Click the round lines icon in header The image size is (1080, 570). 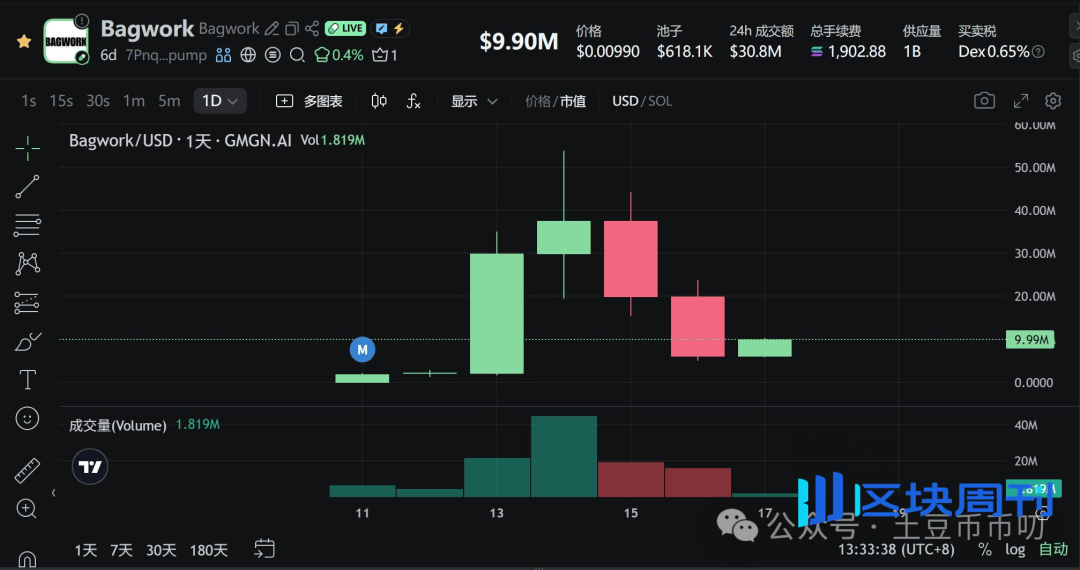coord(273,55)
